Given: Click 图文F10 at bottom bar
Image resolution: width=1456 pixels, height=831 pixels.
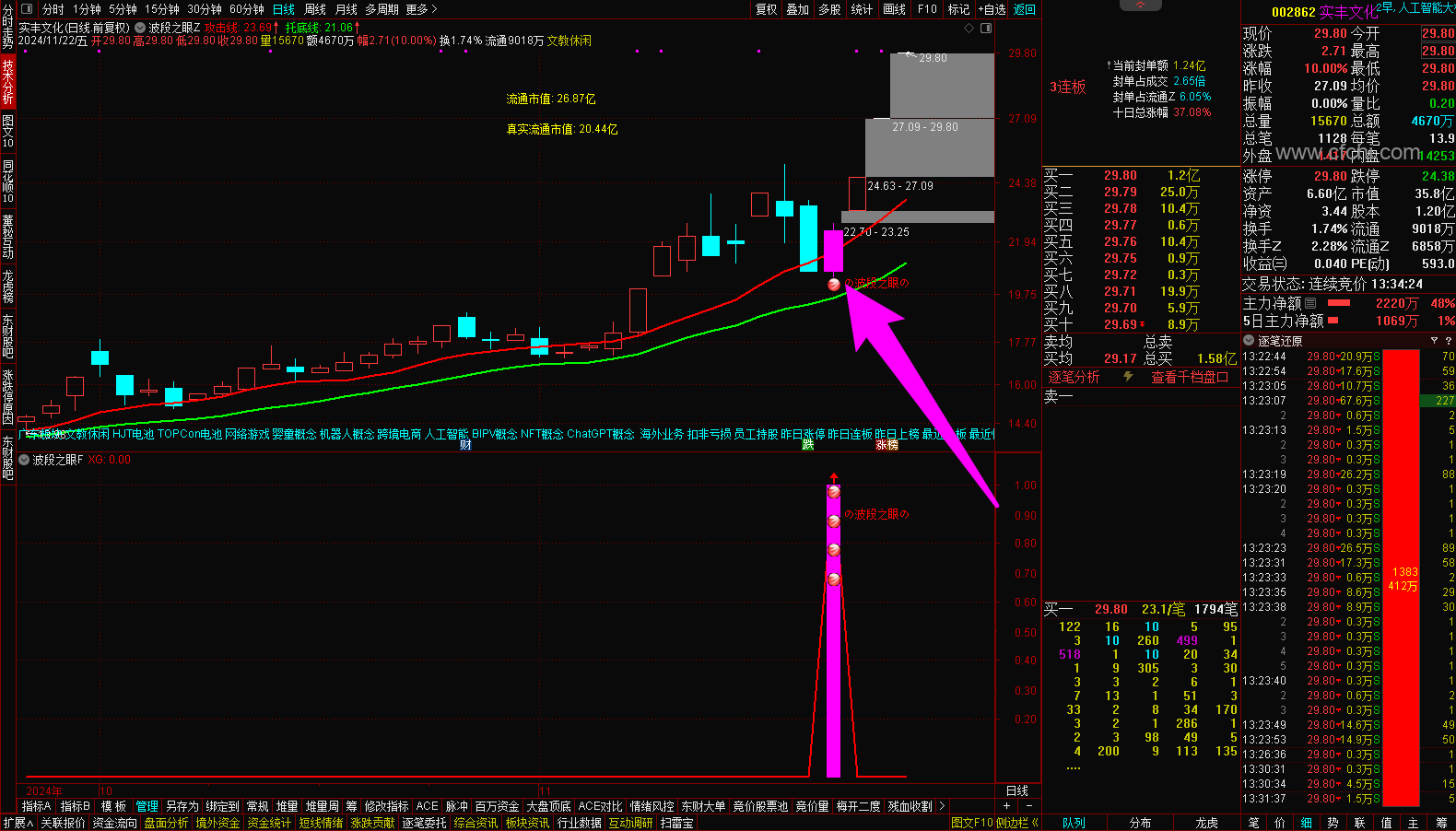Looking at the screenshot, I should pyautogui.click(x=972, y=823).
